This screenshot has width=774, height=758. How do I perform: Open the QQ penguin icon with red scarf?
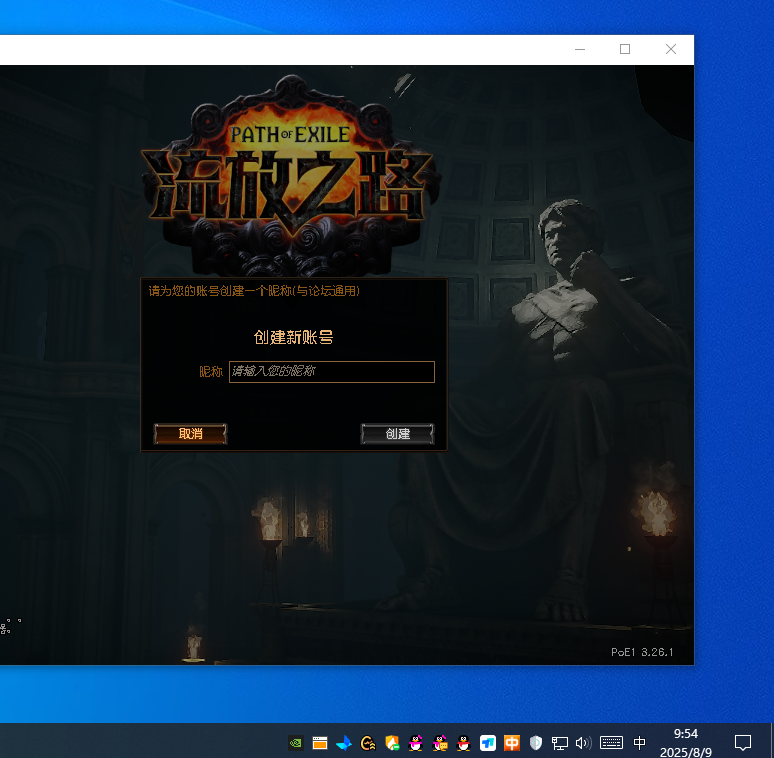[x=463, y=743]
